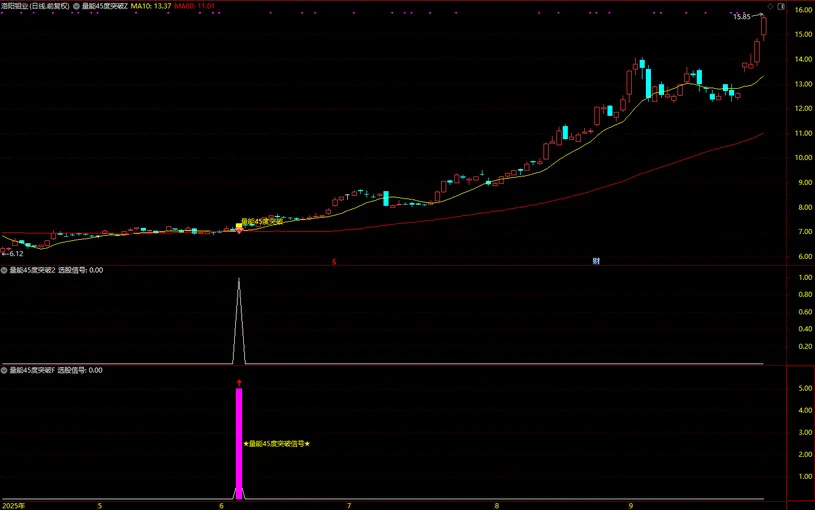The height and width of the screenshot is (510, 815).
Task: Click the ★量能45度突破信号★ yellow label
Action: point(277,443)
